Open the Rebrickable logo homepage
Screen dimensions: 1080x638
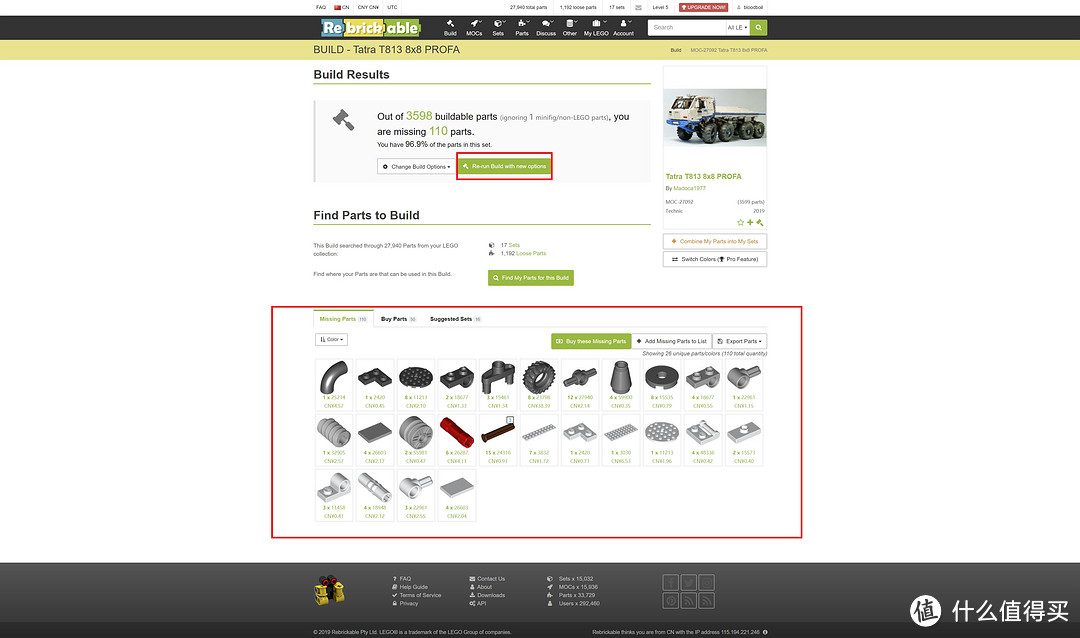click(370, 28)
